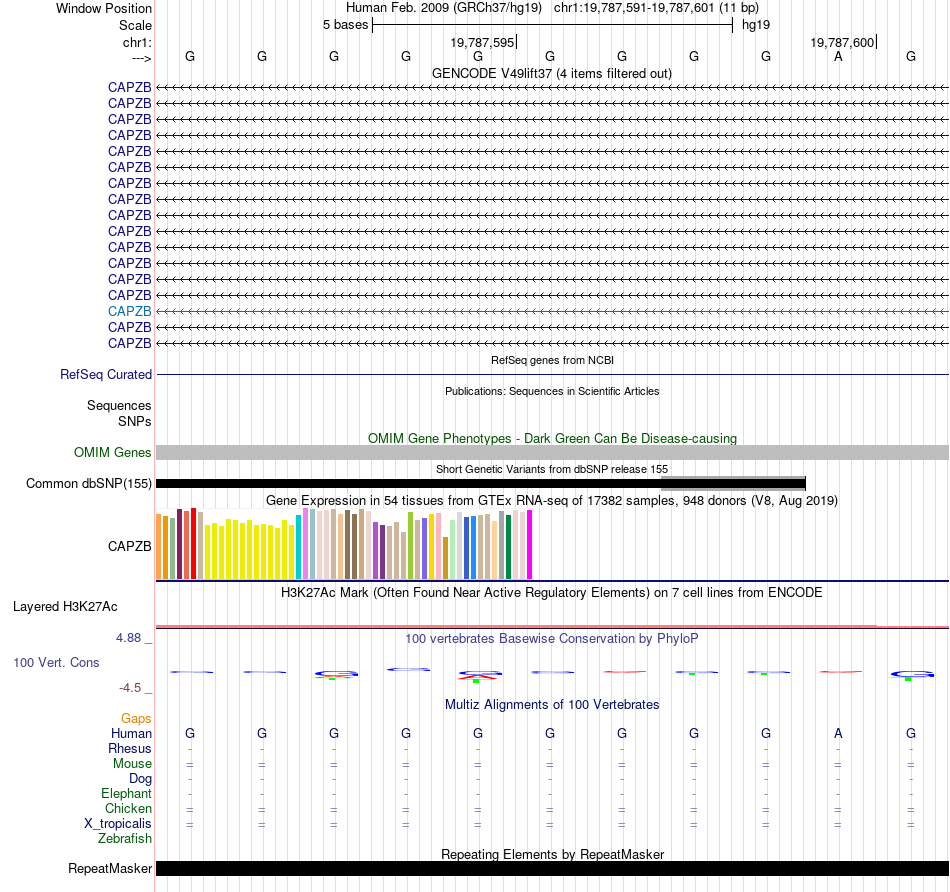Click the OMIM Genes track label
Viewport: 950px width, 892px height.
tap(112, 453)
